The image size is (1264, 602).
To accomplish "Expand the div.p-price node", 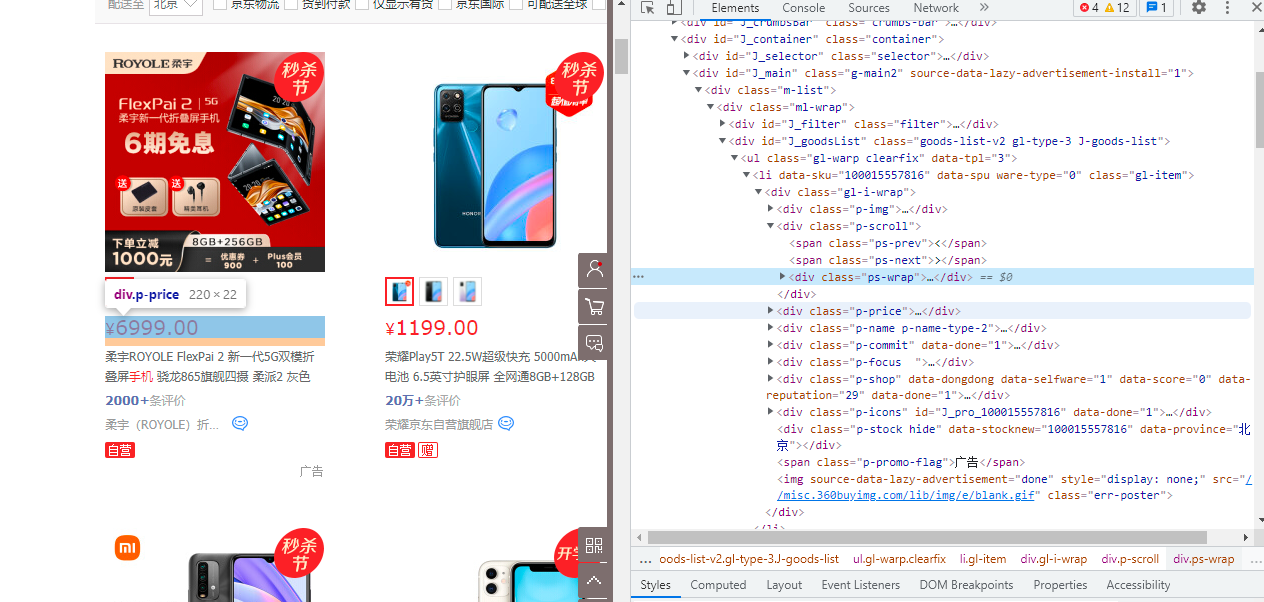I will coord(771,311).
